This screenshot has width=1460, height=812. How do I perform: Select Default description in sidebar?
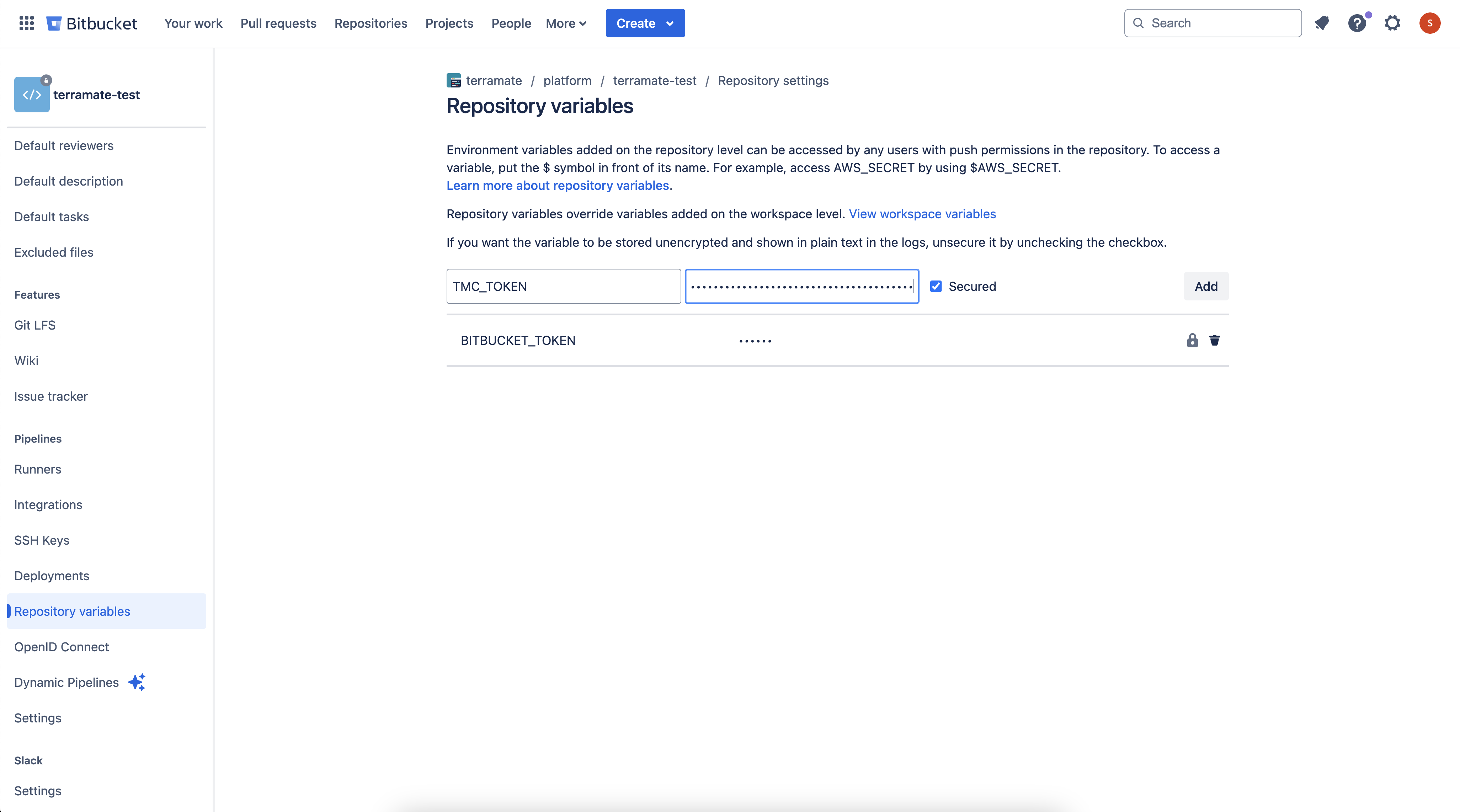tap(69, 181)
